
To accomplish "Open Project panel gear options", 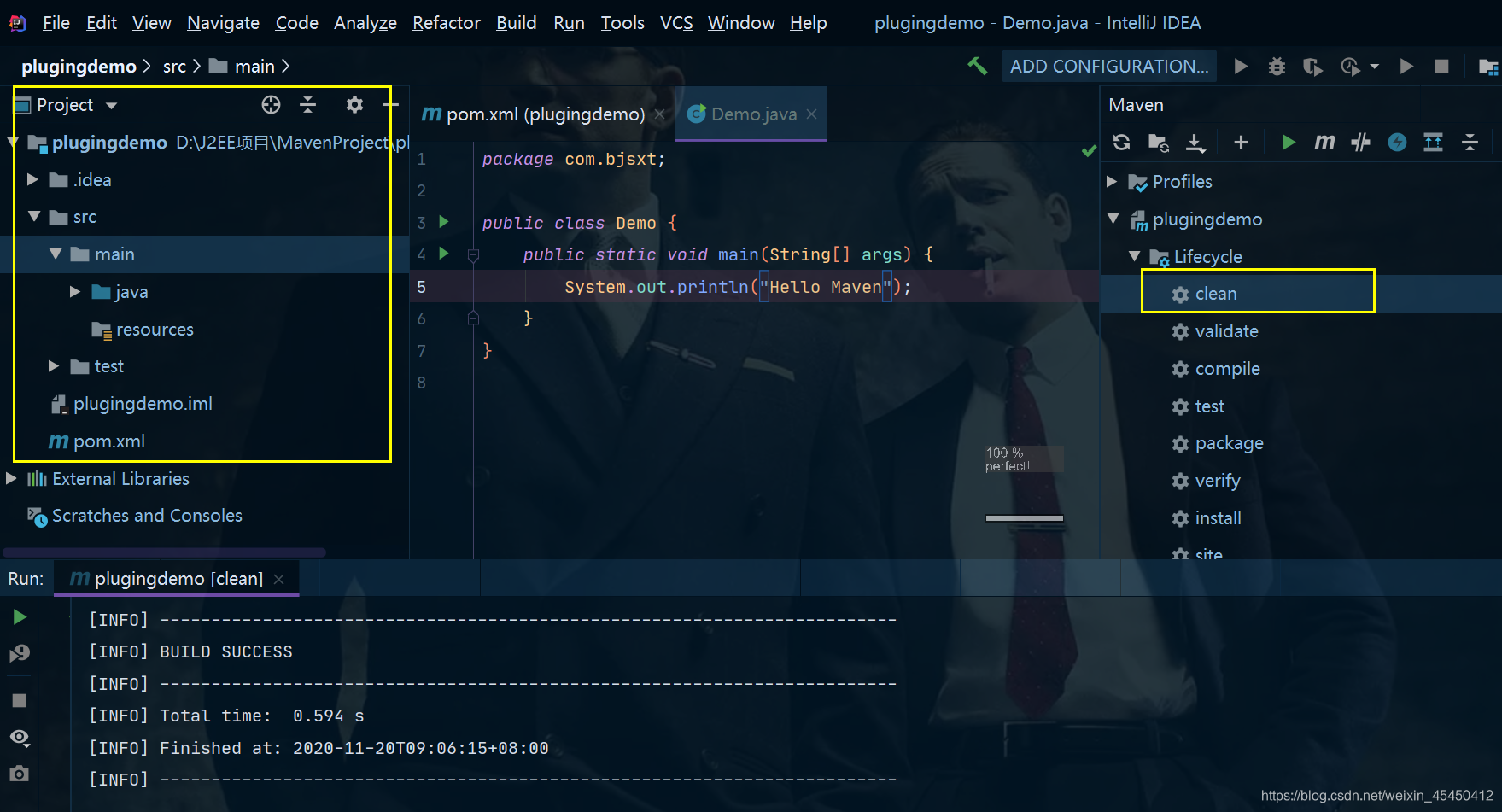I will pos(354,105).
